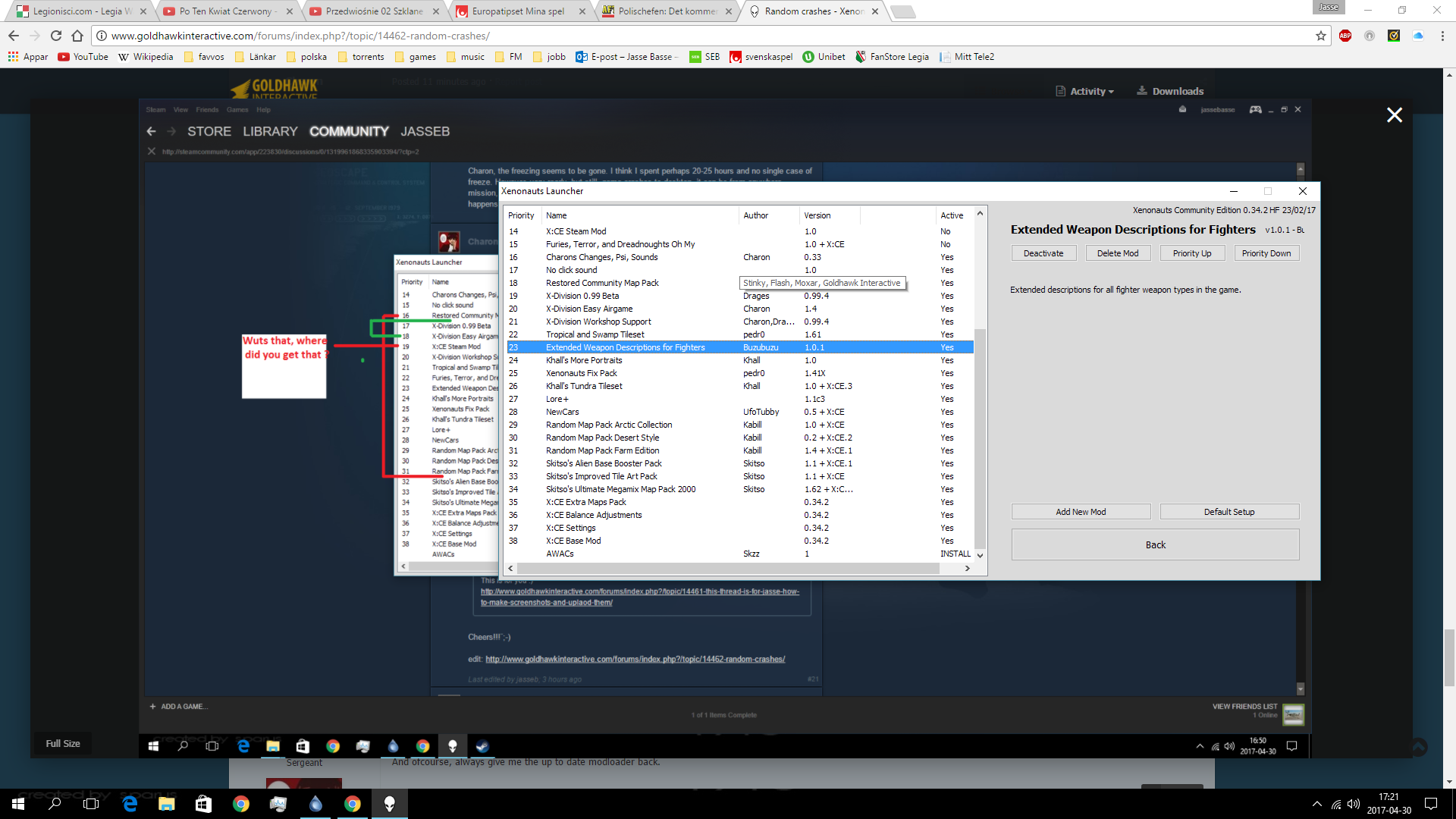Open the forum Downloads link
The image size is (1456, 819).
(x=1170, y=91)
